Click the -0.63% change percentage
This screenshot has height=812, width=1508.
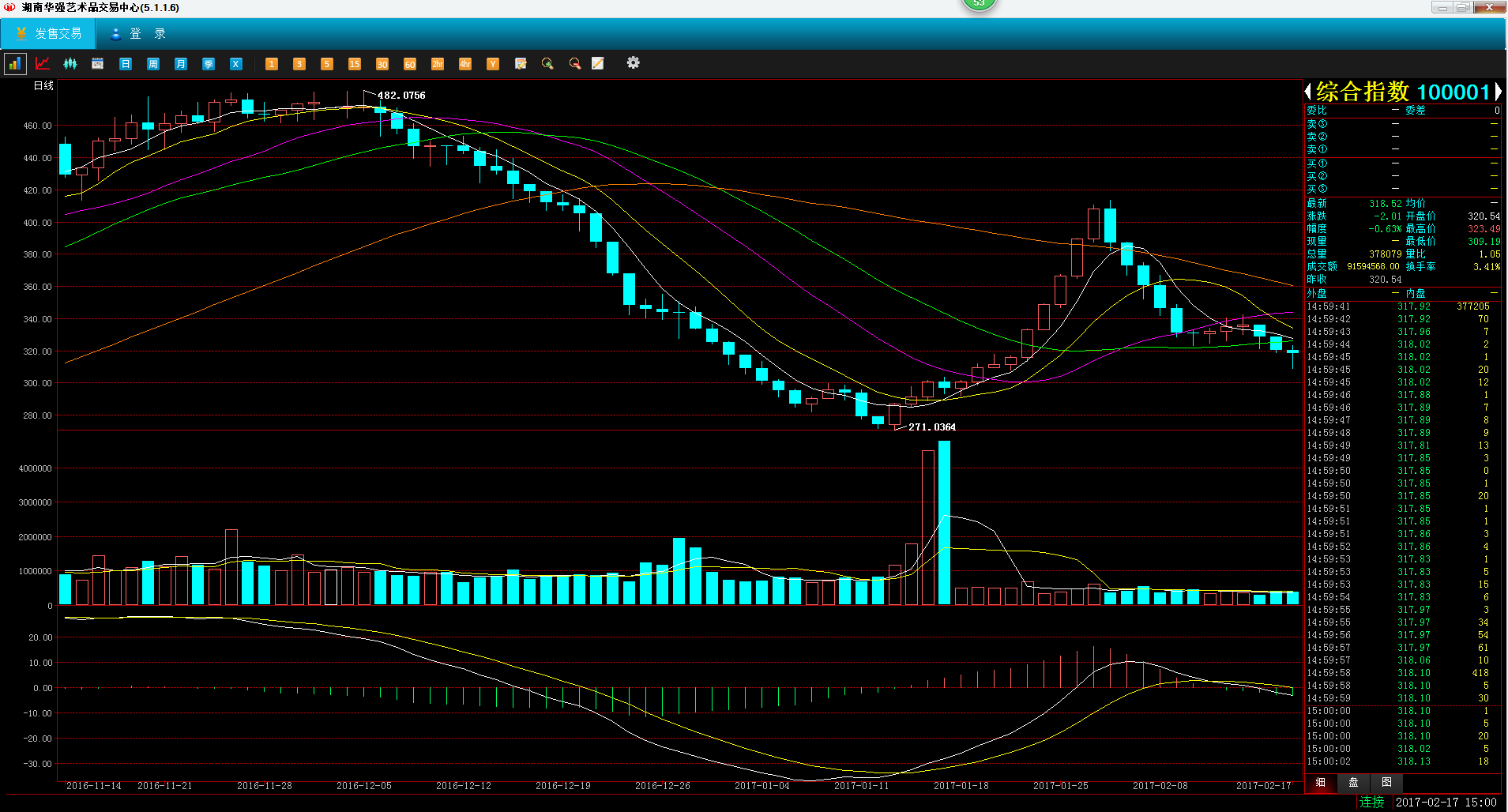[x=1386, y=229]
